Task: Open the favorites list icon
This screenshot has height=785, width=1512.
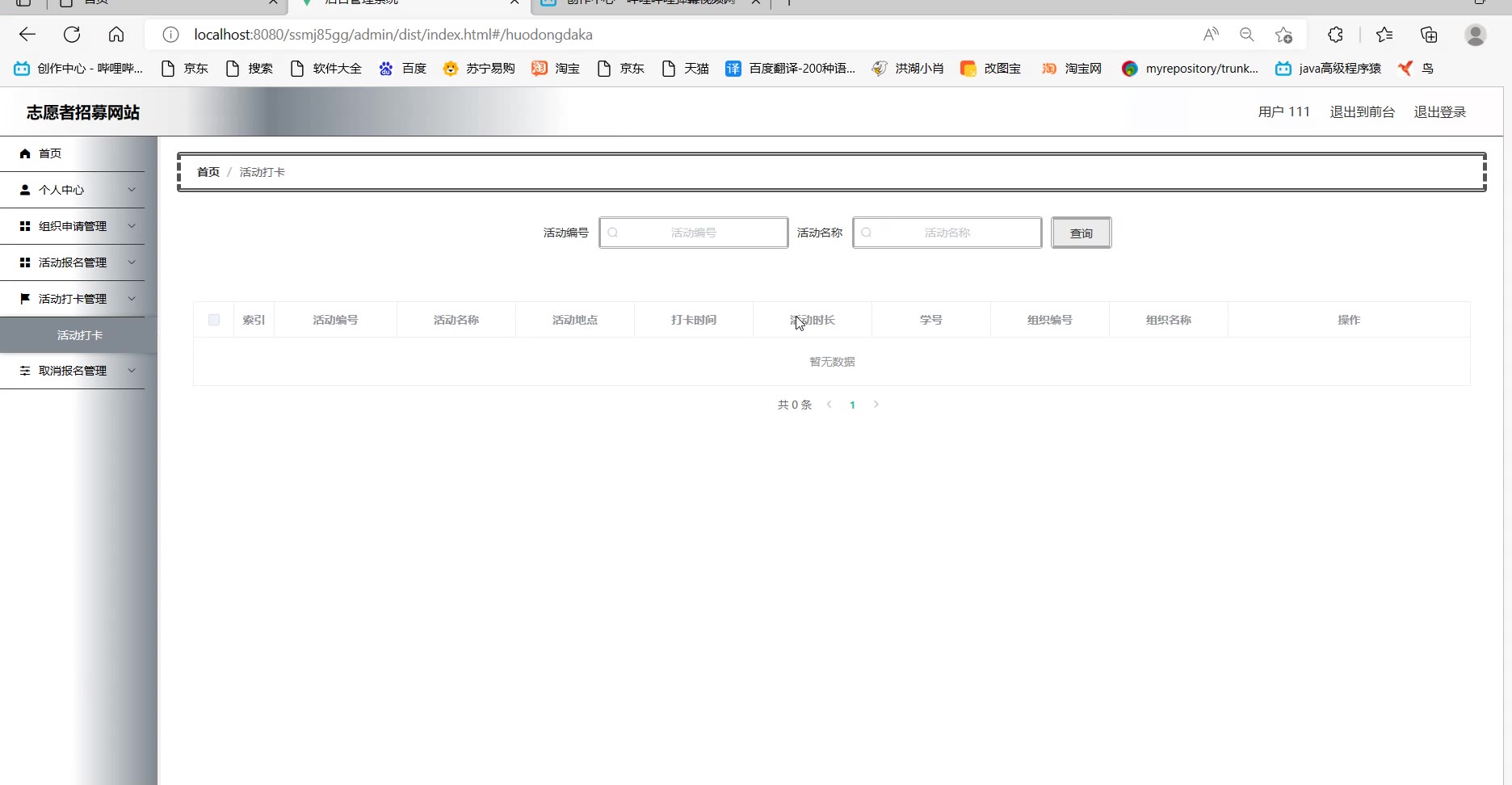Action: tap(1384, 35)
